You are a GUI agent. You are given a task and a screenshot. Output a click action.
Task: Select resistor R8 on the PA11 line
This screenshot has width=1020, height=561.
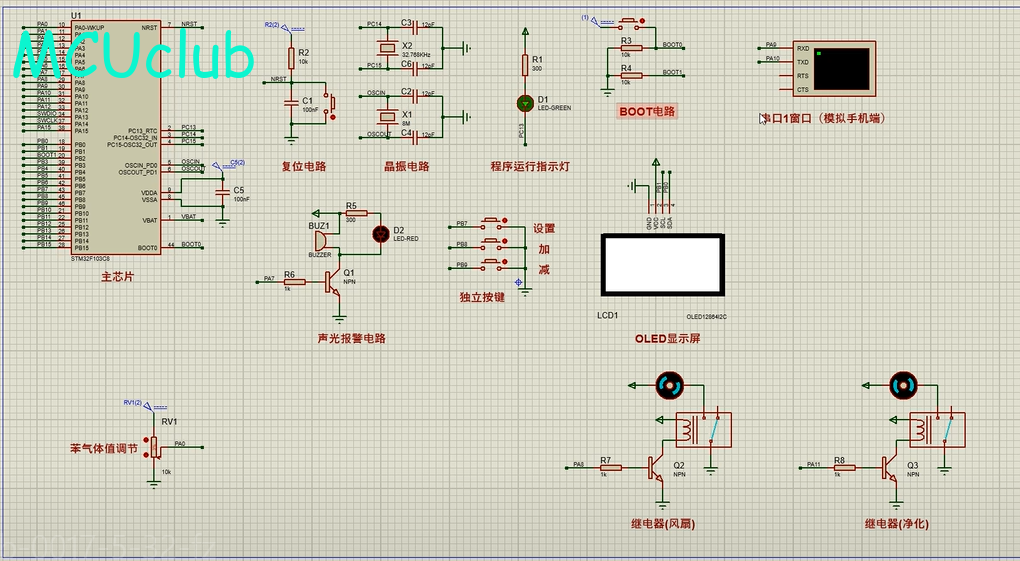pyautogui.click(x=844, y=467)
